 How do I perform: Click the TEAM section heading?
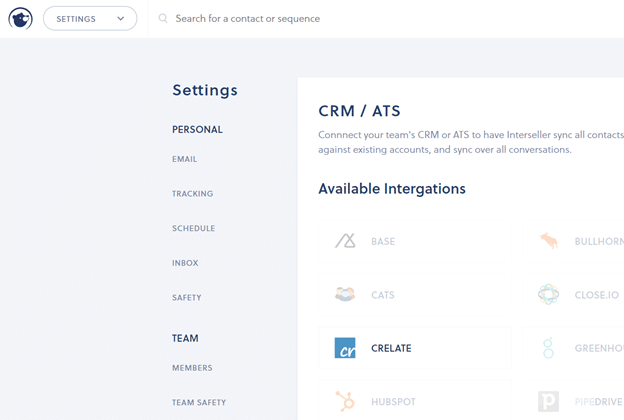coord(185,338)
